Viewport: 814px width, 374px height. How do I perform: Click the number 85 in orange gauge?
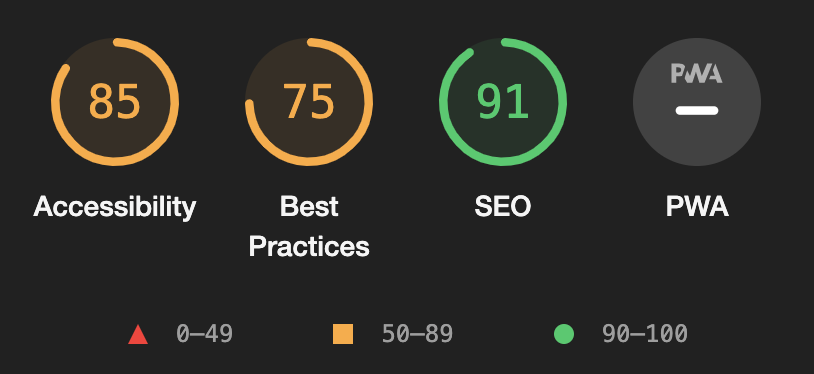click(x=115, y=102)
